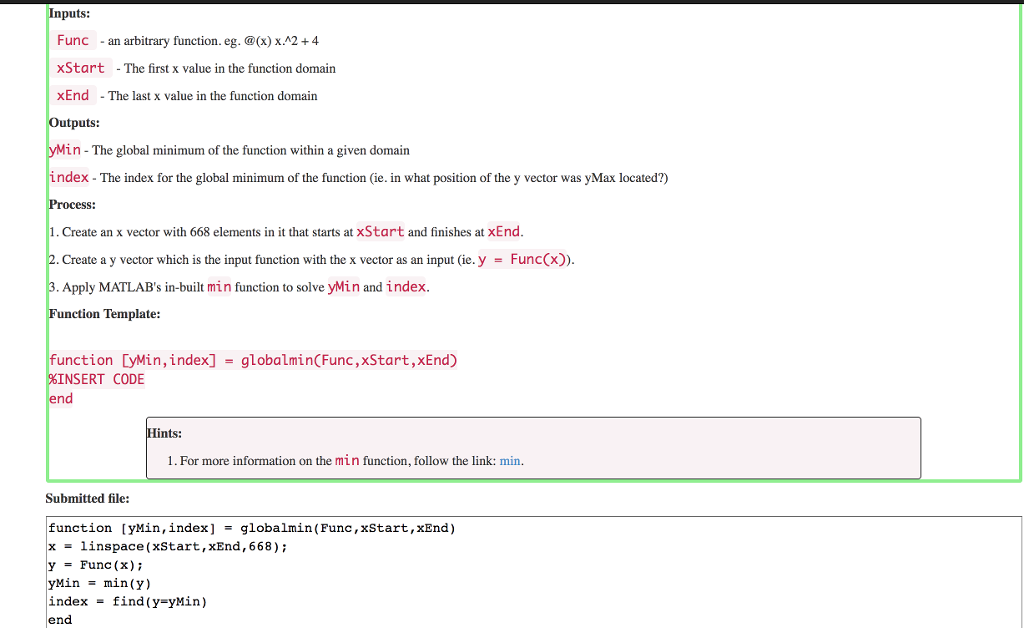
Task: Click the function template declaration line
Action: 253,360
